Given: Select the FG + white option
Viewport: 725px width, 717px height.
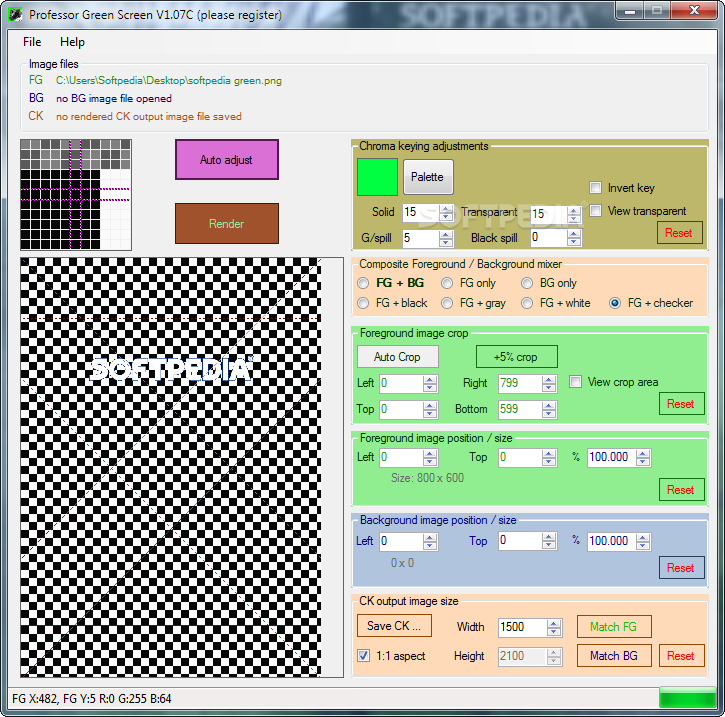Looking at the screenshot, I should (527, 303).
